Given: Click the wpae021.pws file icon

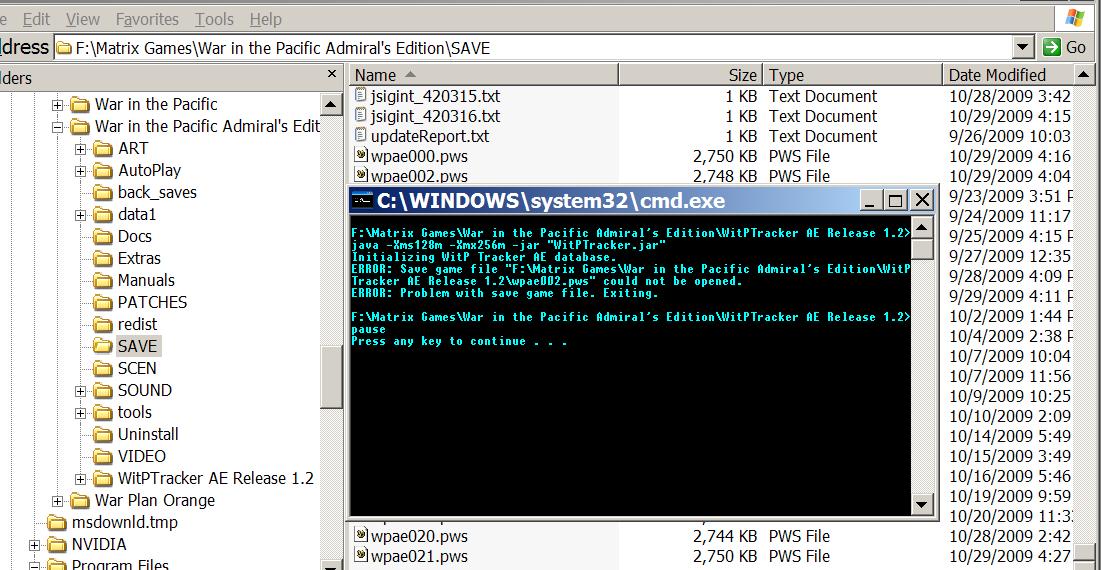Looking at the screenshot, I should 361,555.
